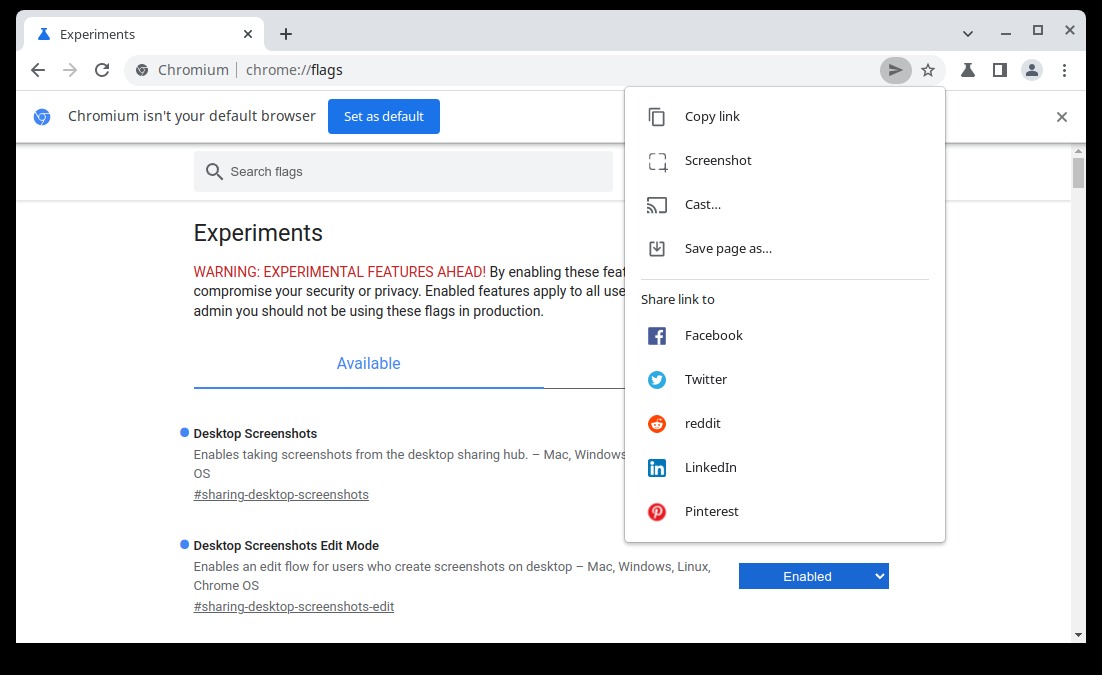This screenshot has height=675, width=1102.
Task: Open the tab search chevron dropdown
Action: (968, 33)
